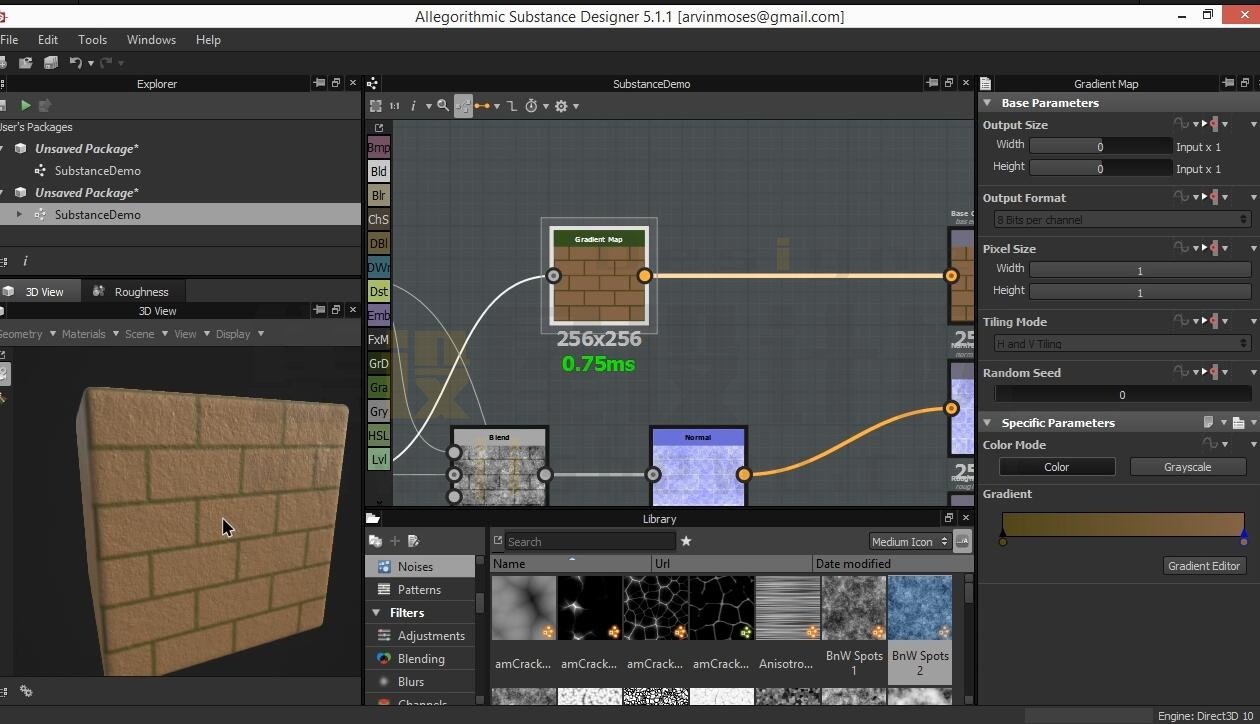Add a Gradient Map node via Gra
1260x724 pixels.
click(x=378, y=387)
